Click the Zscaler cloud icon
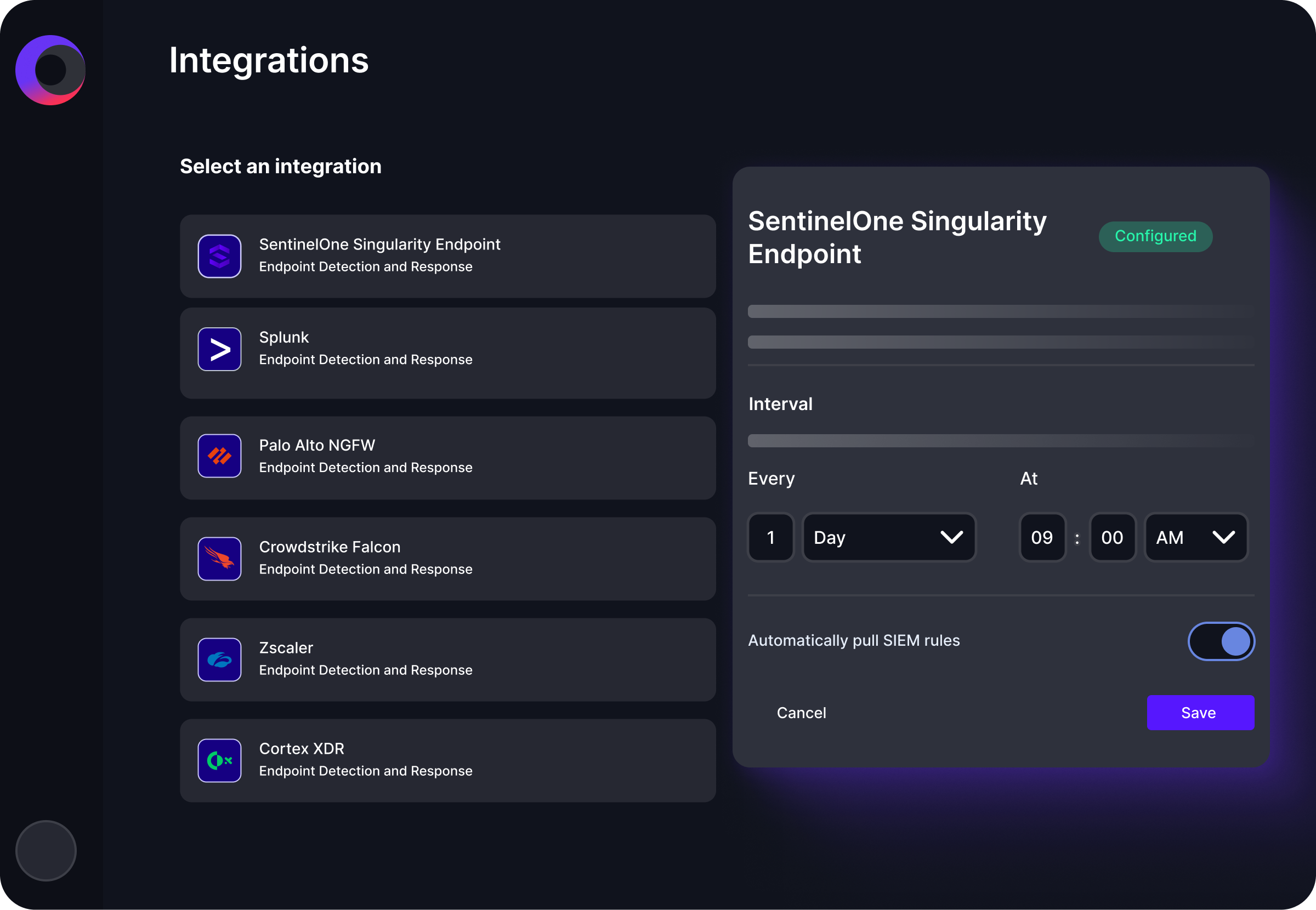1316x910 pixels. pyautogui.click(x=219, y=659)
